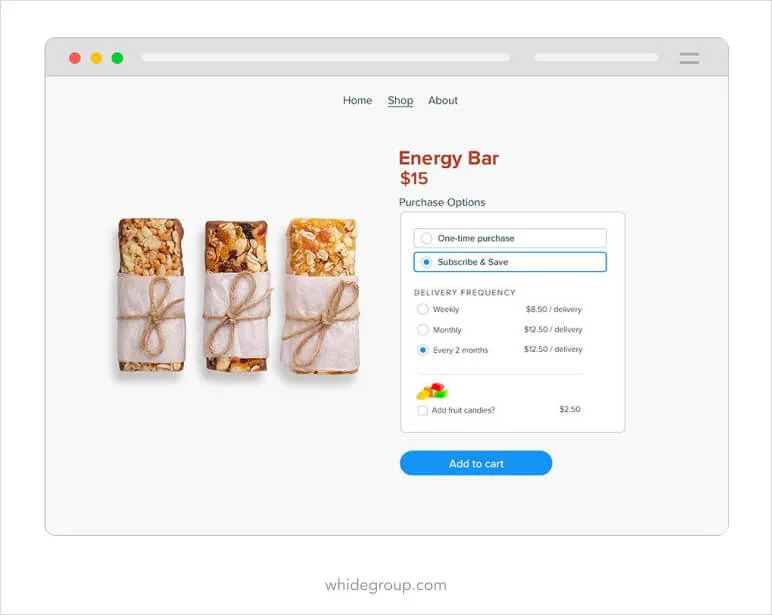This screenshot has width=772, height=615.
Task: Click the fruit candies icon
Action: point(432,391)
